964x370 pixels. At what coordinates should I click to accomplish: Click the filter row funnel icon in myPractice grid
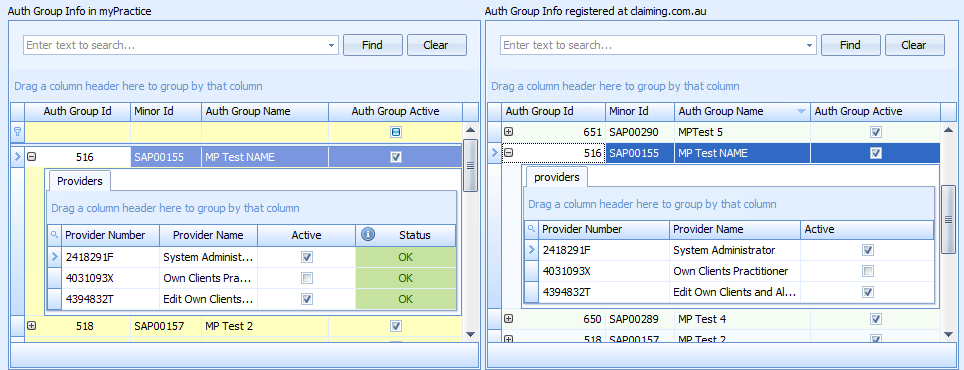17,132
